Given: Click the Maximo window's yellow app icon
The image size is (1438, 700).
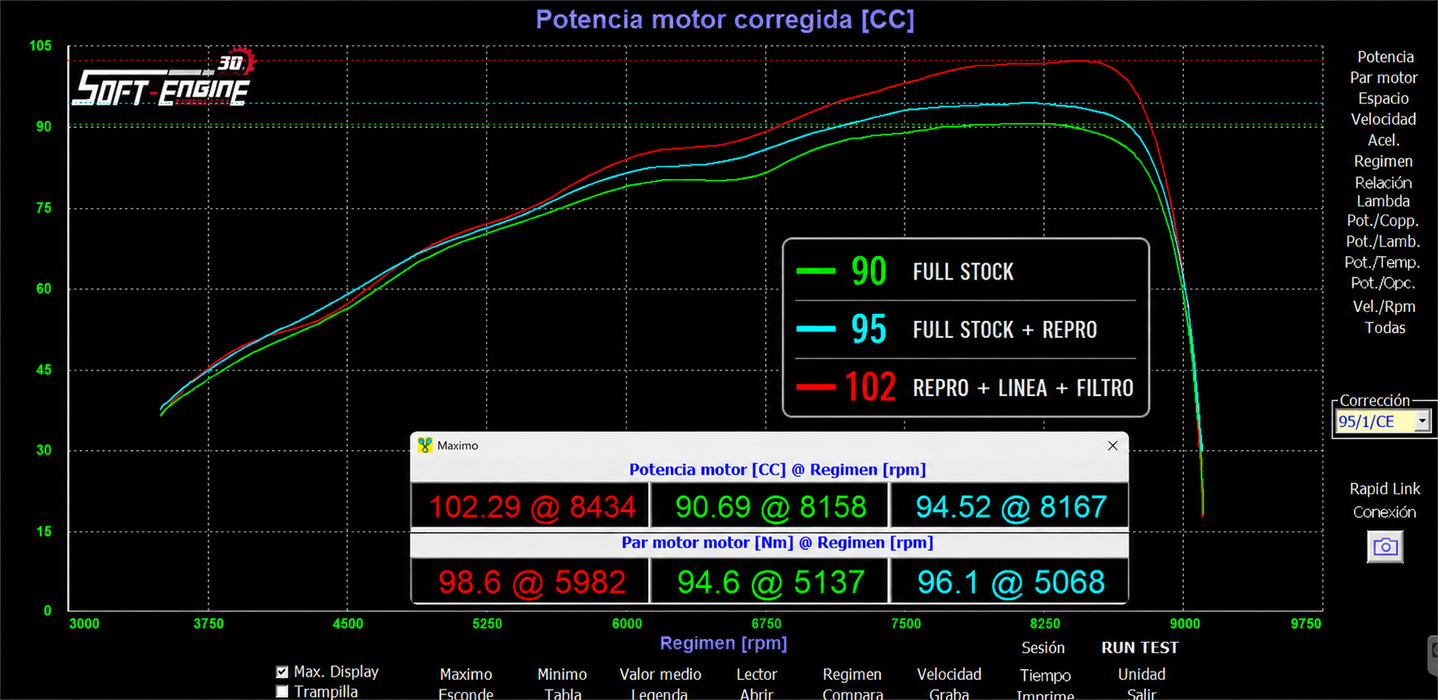Looking at the screenshot, I should click(425, 445).
